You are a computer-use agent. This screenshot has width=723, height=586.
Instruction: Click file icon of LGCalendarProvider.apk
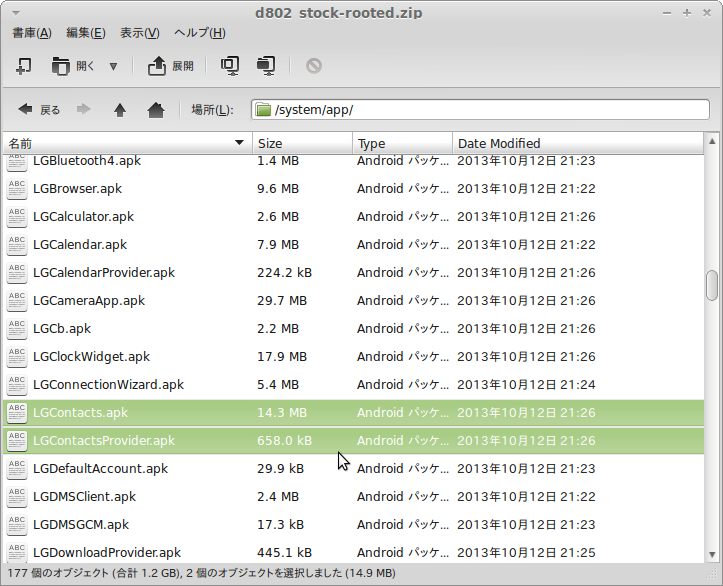(x=17, y=273)
